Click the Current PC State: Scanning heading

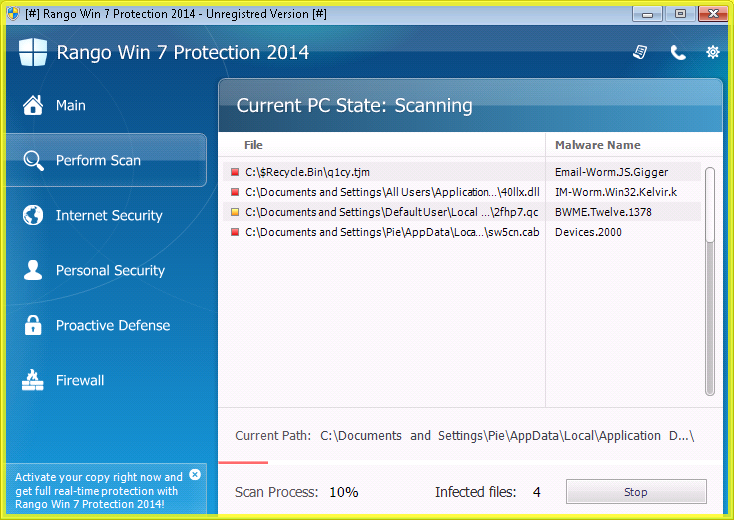point(354,105)
